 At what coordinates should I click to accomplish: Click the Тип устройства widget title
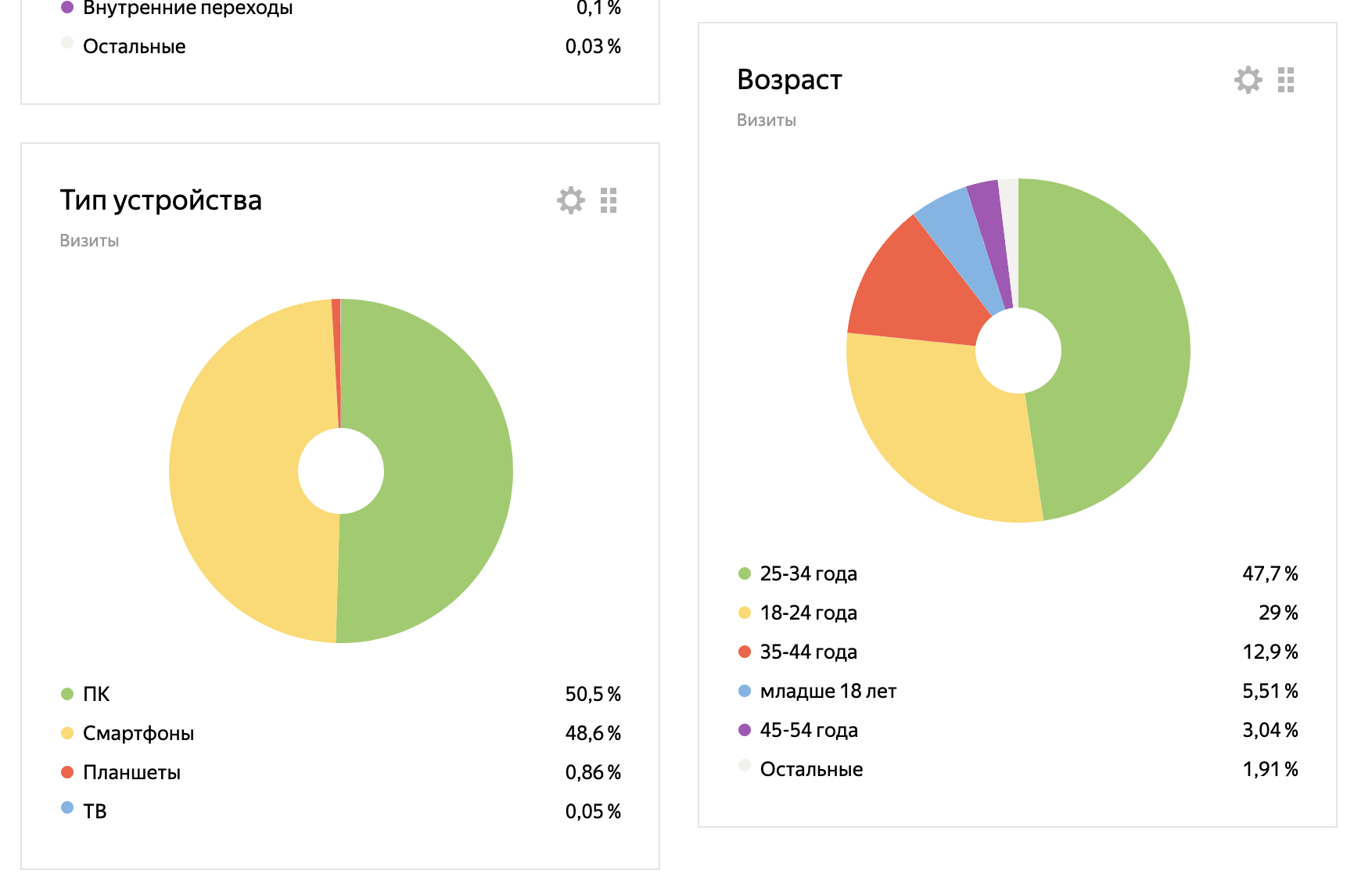point(160,200)
